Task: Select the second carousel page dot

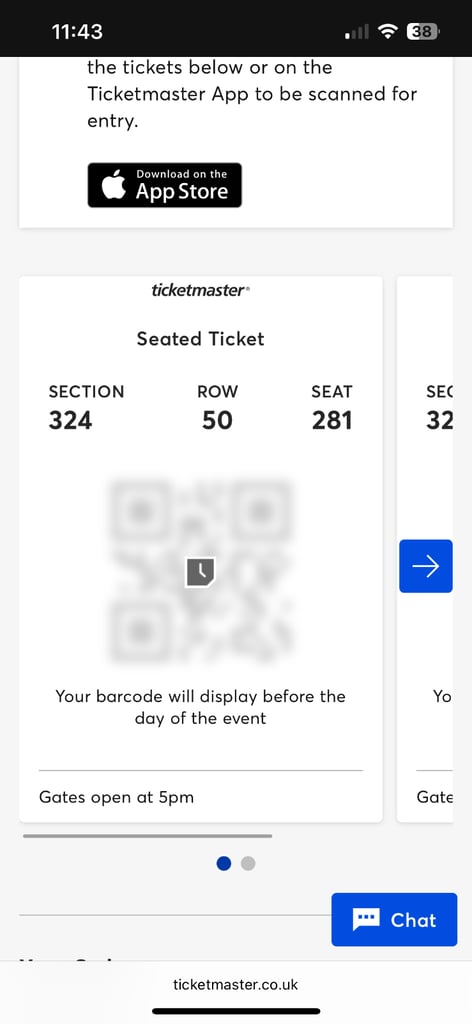Action: point(248,863)
